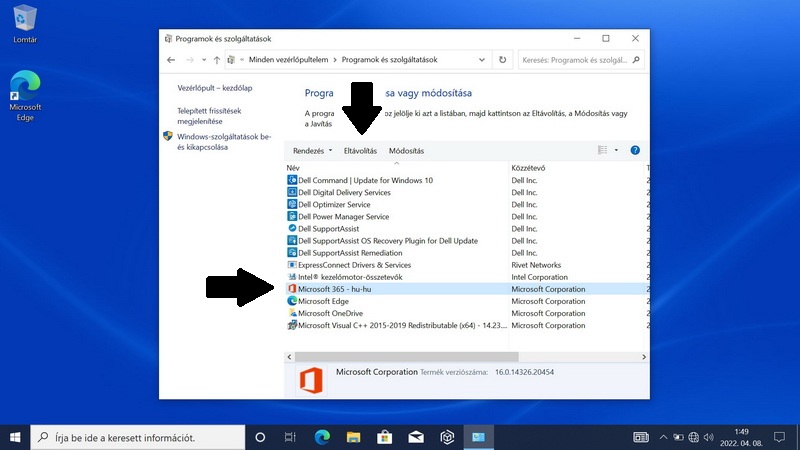800x450 pixels.
Task: Open the notification center icon
Action: coord(779,437)
